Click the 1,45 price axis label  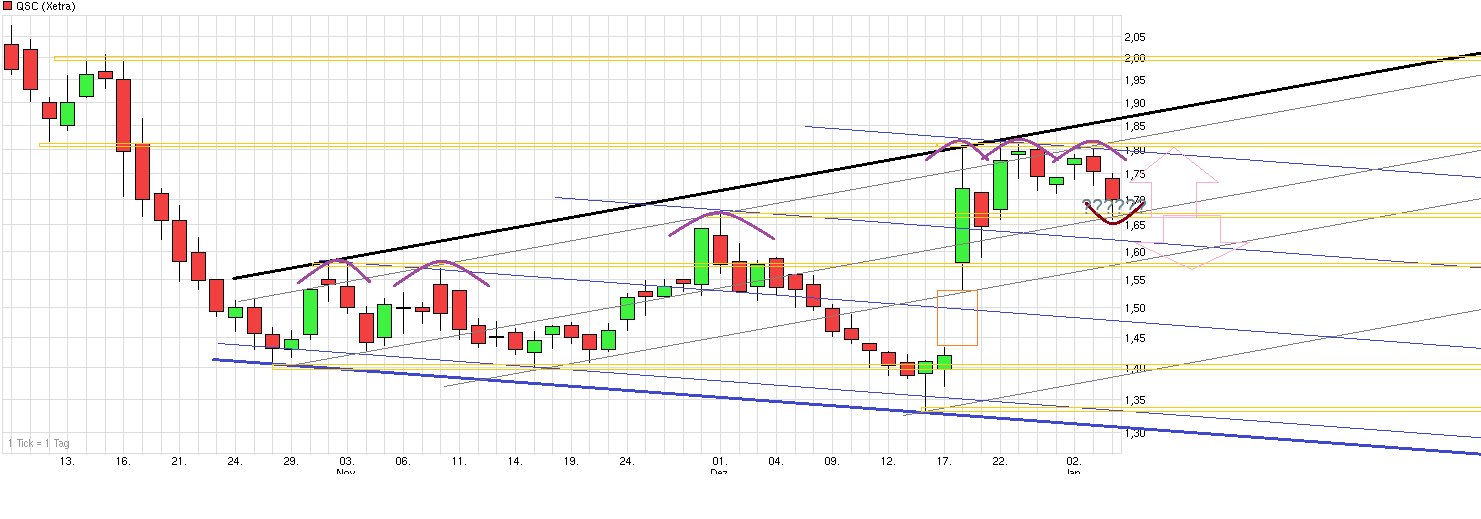pyautogui.click(x=1136, y=339)
